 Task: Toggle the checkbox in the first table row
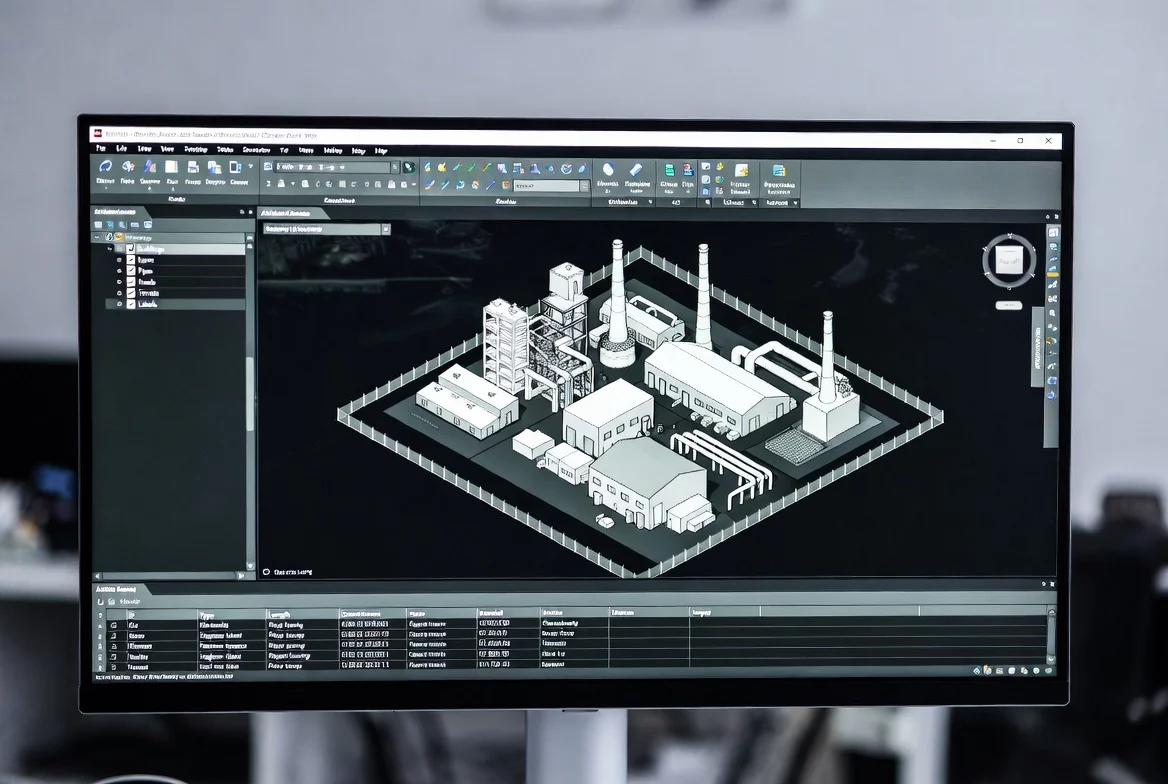click(114, 625)
